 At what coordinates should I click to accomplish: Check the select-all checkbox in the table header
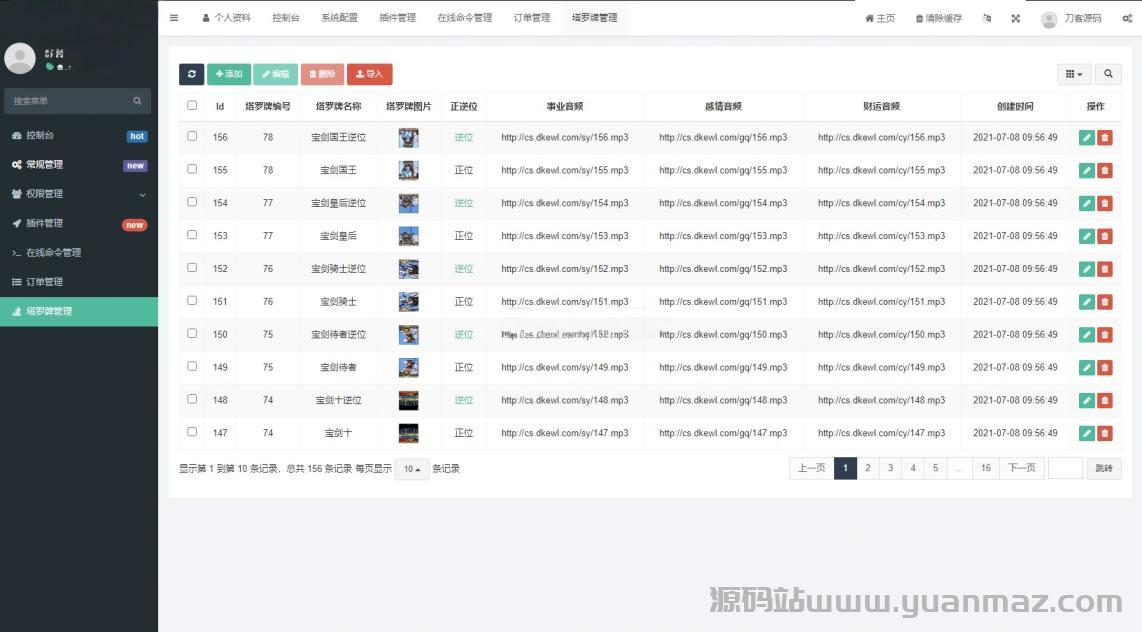tap(192, 105)
